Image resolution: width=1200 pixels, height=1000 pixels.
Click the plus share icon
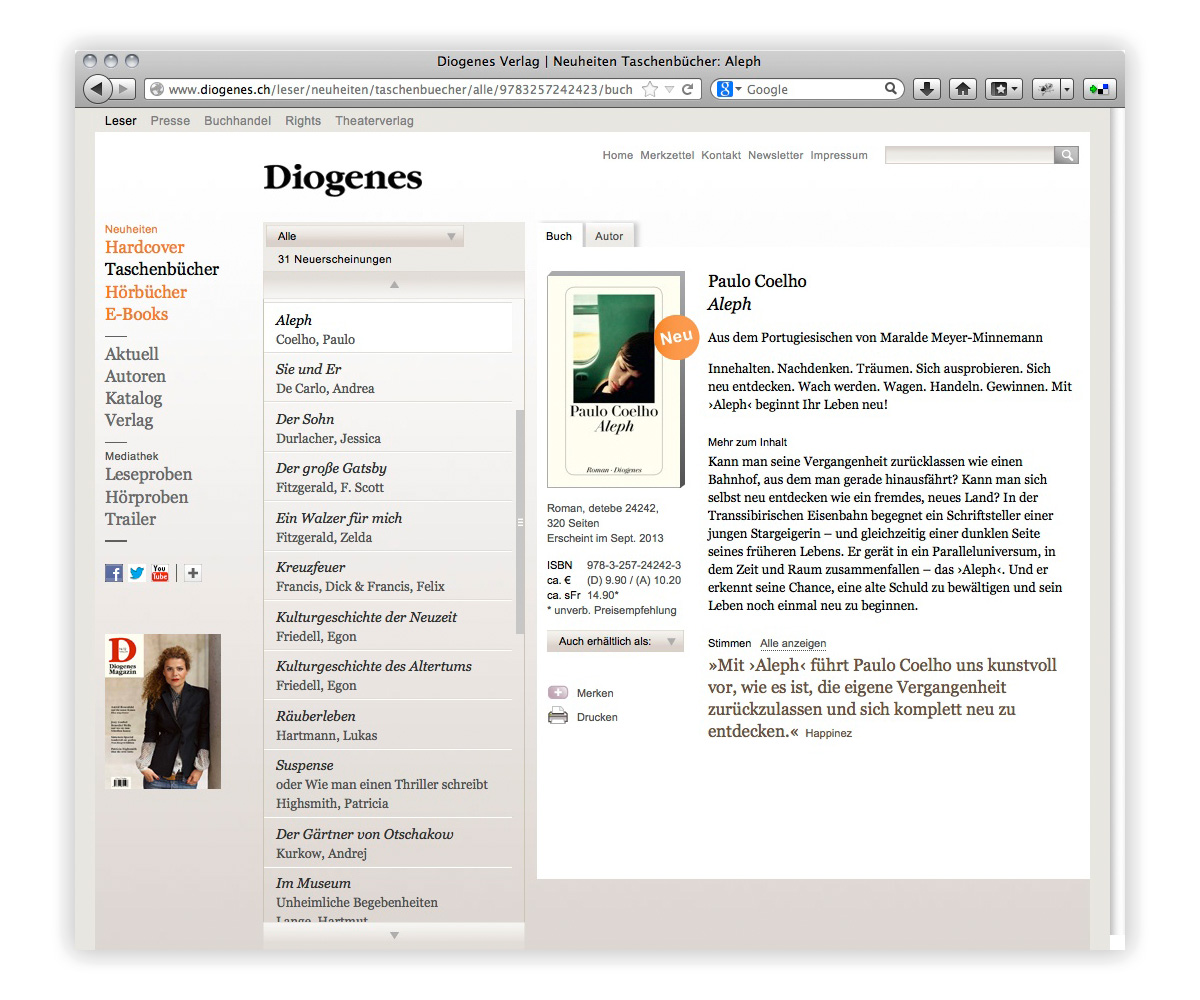click(193, 573)
